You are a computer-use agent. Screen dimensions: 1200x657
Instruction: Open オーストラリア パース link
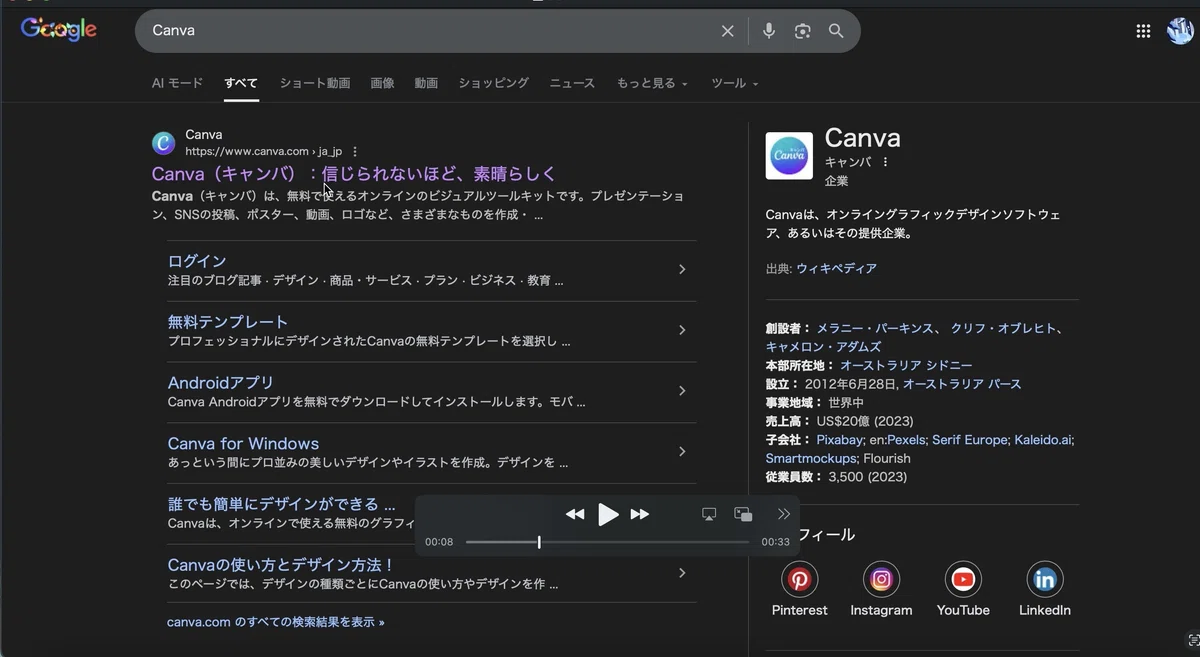pos(962,384)
